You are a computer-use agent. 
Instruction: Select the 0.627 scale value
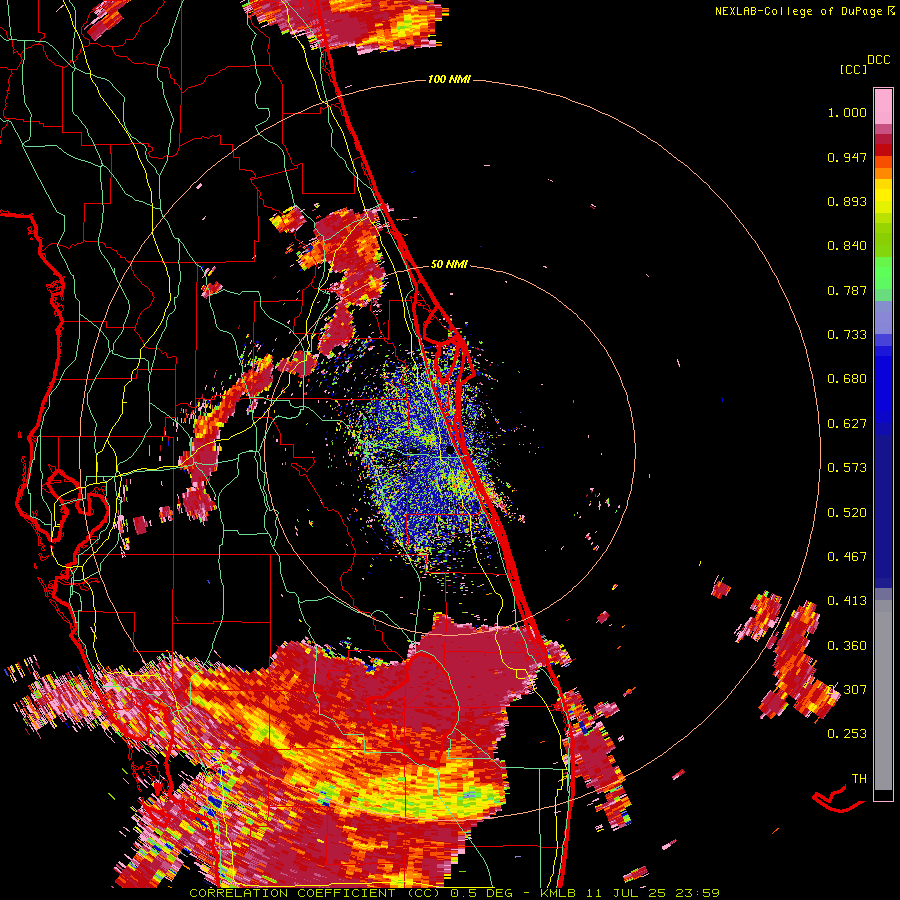[847, 424]
